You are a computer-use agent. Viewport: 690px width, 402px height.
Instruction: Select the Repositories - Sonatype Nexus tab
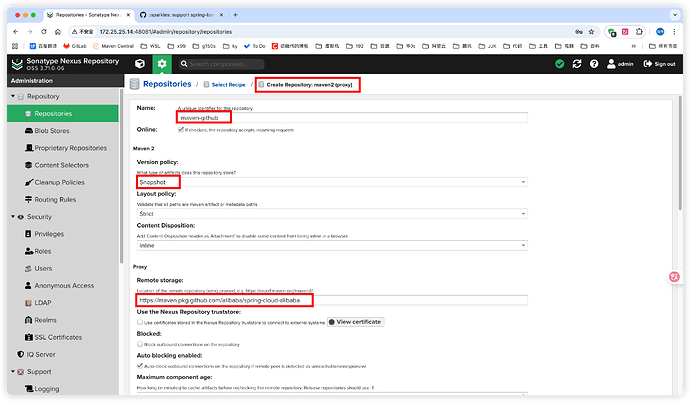[x=88, y=15]
